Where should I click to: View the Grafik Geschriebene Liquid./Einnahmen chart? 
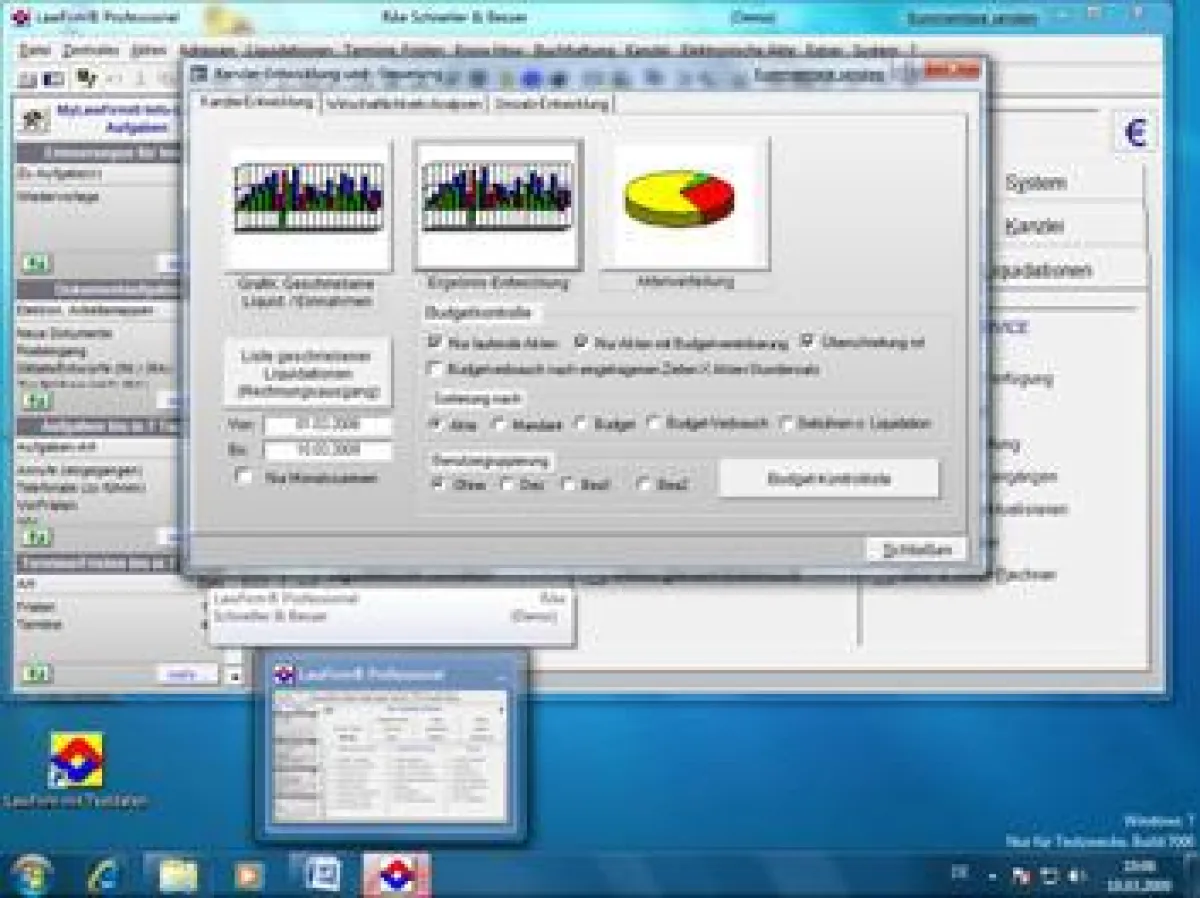pos(305,202)
